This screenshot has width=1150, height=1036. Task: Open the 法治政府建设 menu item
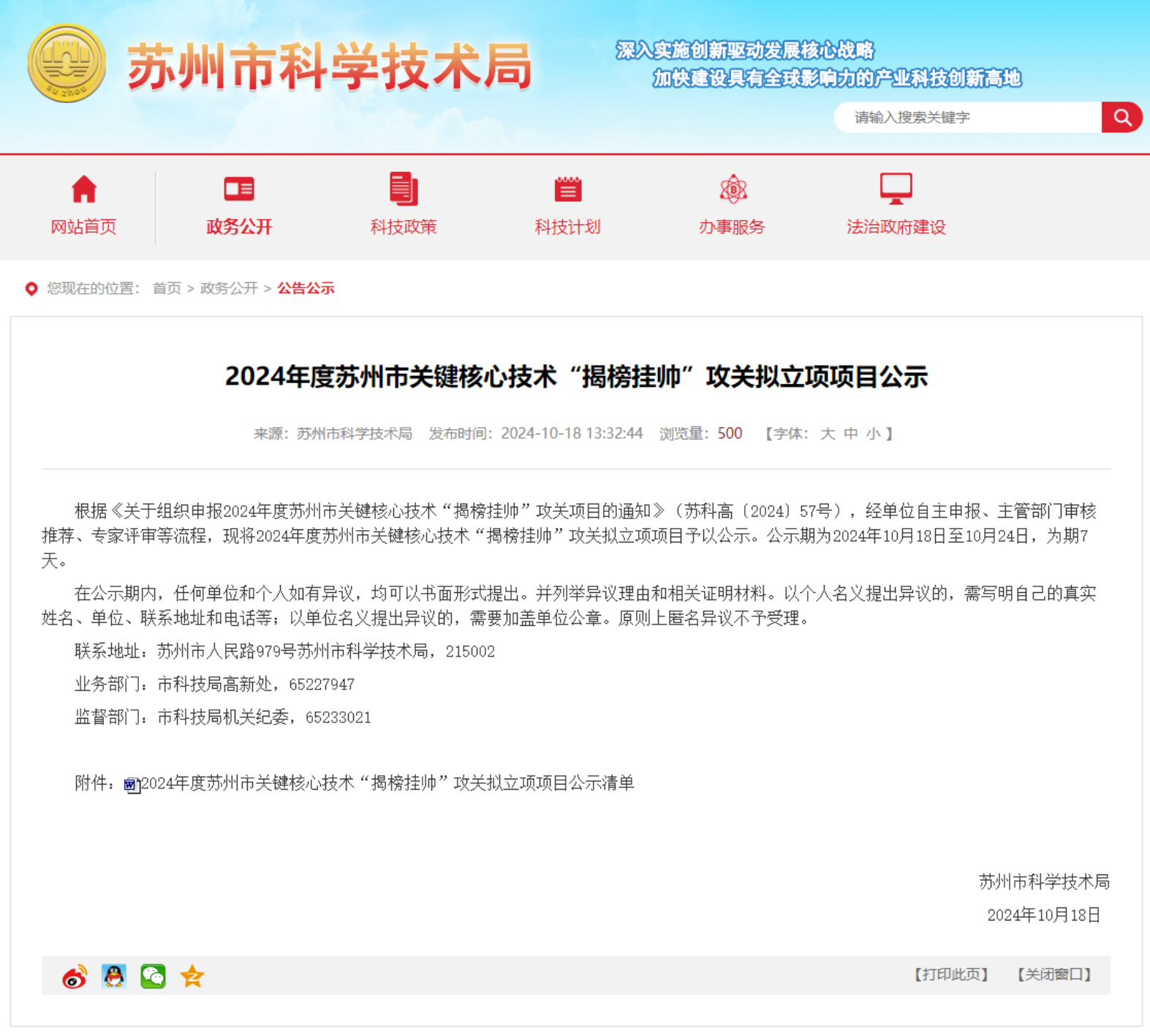click(896, 227)
